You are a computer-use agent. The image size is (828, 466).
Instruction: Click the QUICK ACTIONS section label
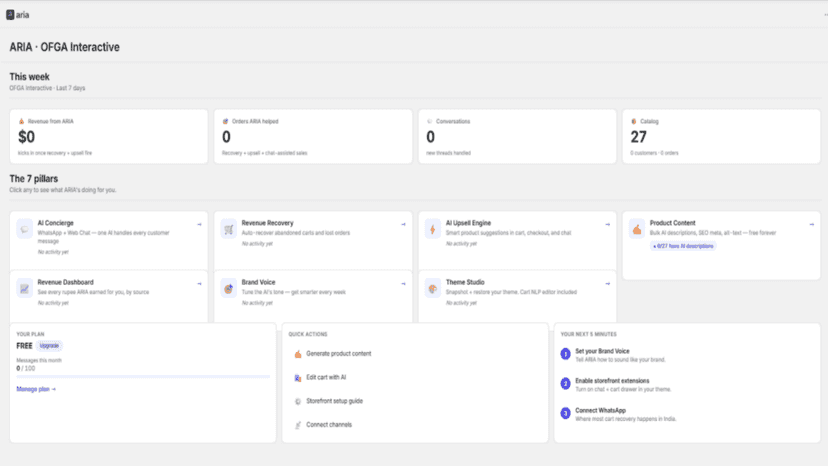pyautogui.click(x=308, y=334)
